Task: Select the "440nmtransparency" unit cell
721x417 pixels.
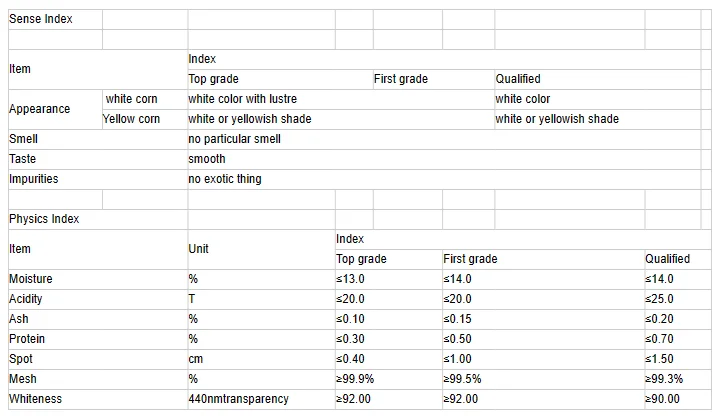Action: point(238,399)
